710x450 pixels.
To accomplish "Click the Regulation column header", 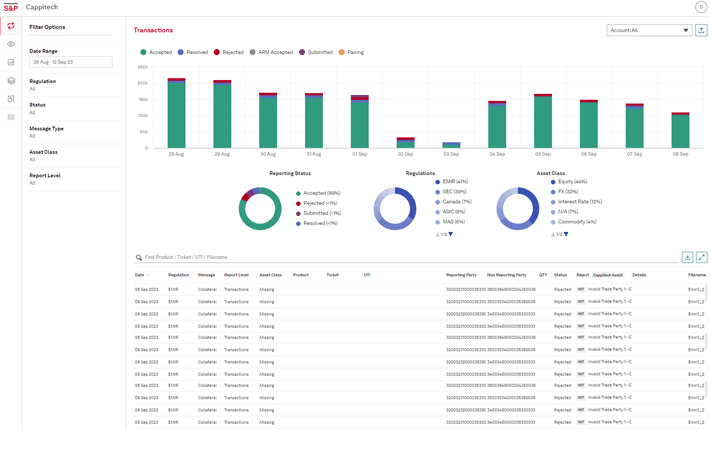I will tap(178, 275).
